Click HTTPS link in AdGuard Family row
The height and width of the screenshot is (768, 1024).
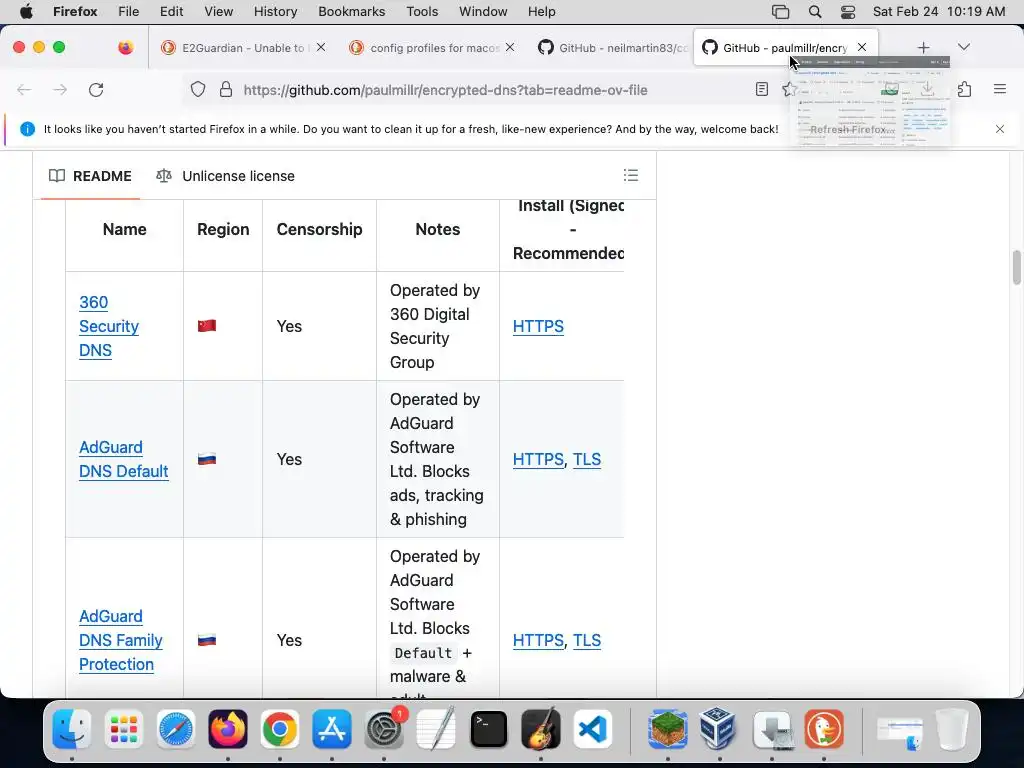(538, 640)
